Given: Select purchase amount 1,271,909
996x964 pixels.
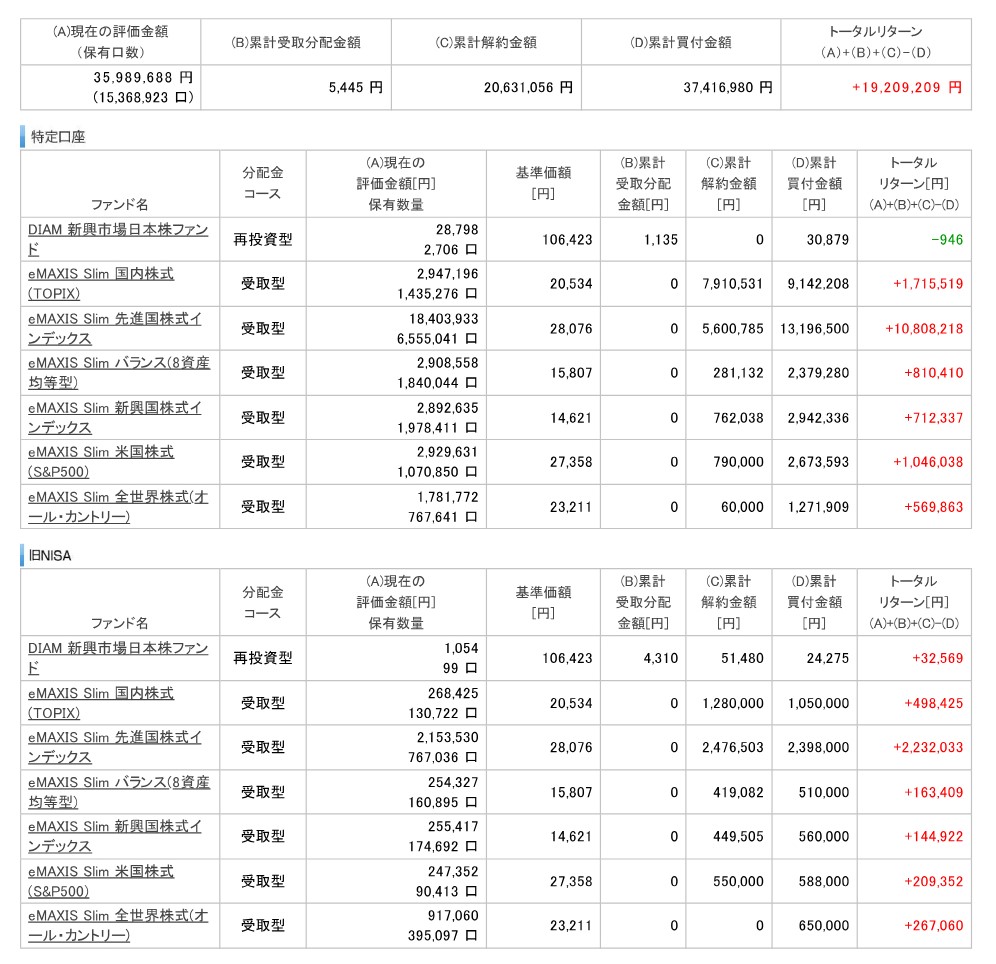Looking at the screenshot, I should tap(818, 506).
